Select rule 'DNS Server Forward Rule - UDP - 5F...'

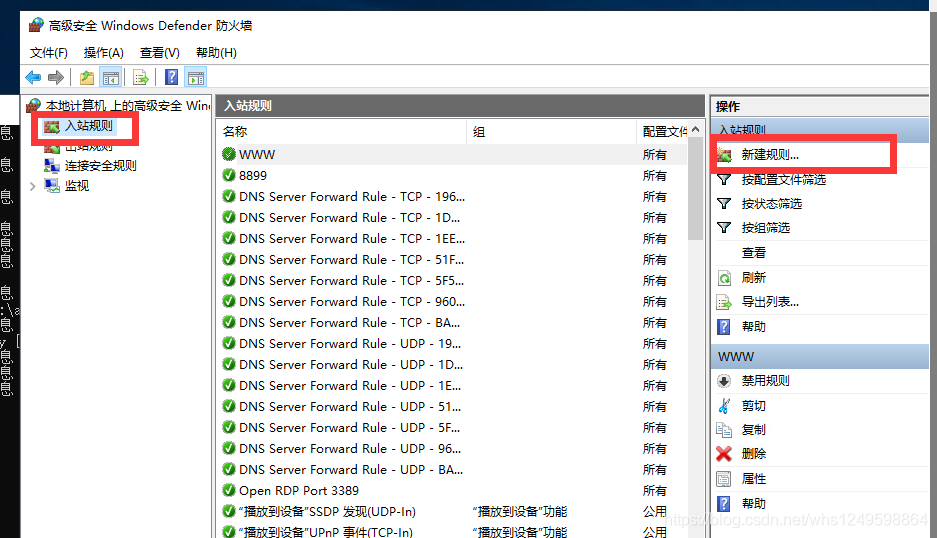point(452,427)
